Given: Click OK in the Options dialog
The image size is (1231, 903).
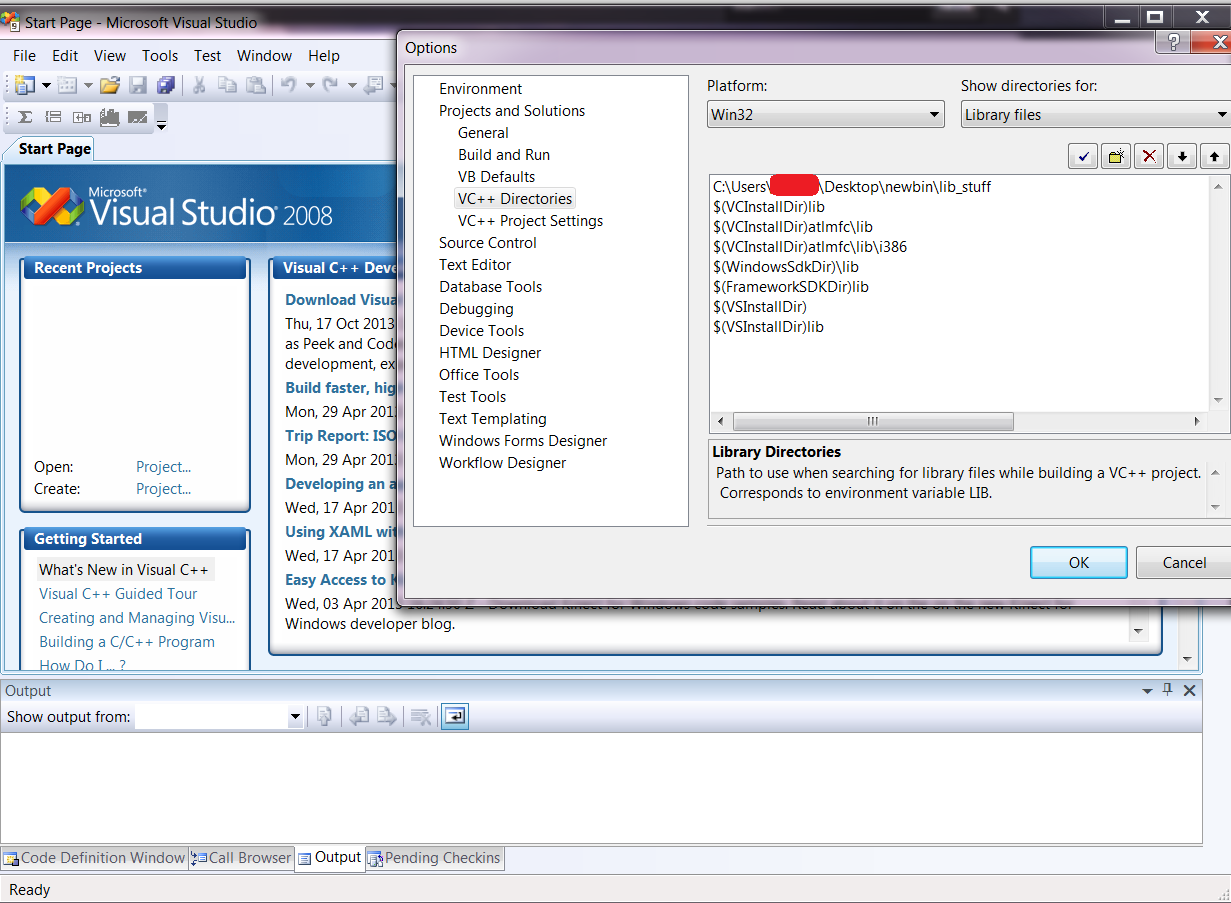Looking at the screenshot, I should pos(1079,562).
